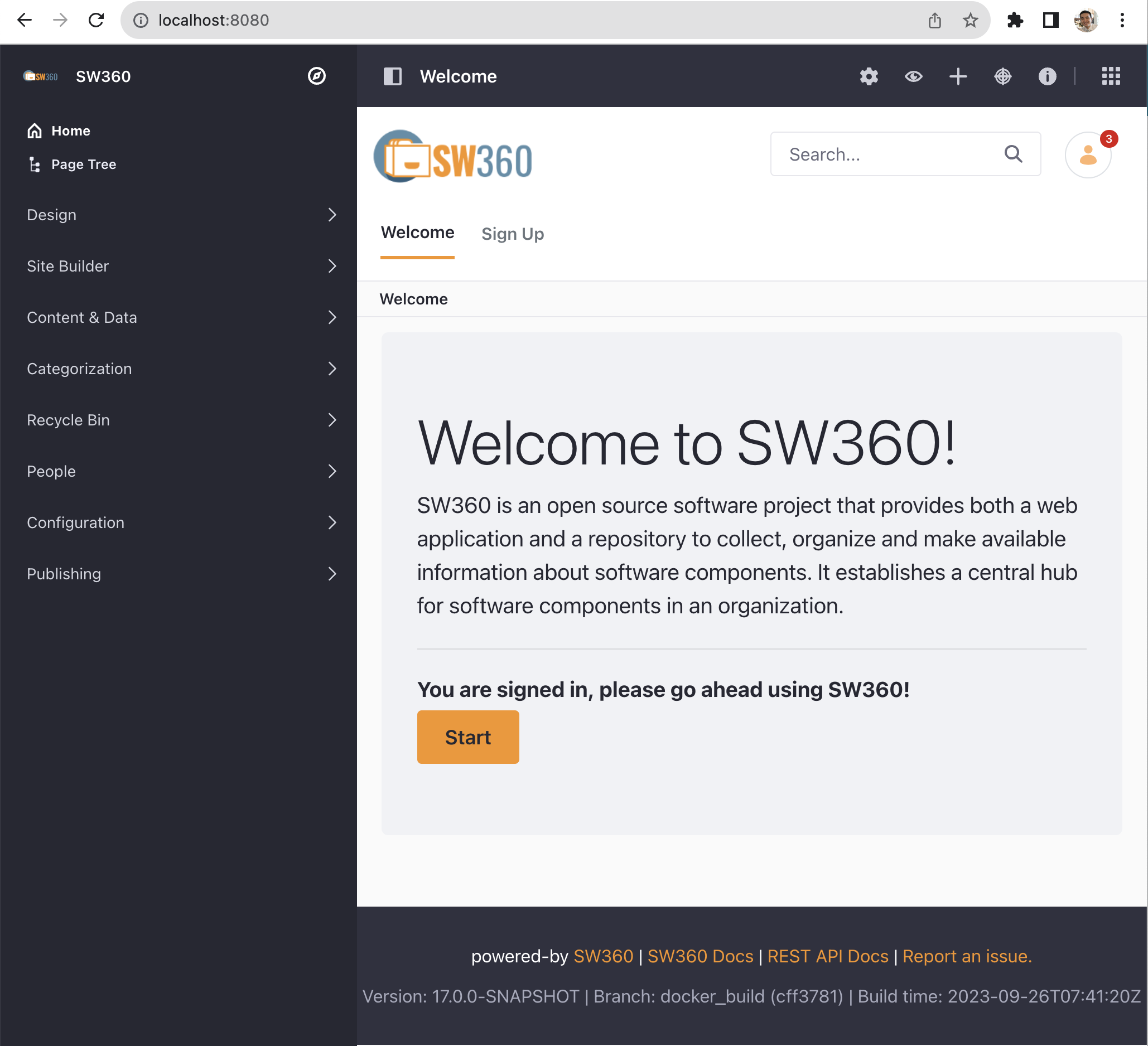Viewport: 1148px width, 1046px height.
Task: Click the compass icon beside SW360
Action: pos(317,76)
